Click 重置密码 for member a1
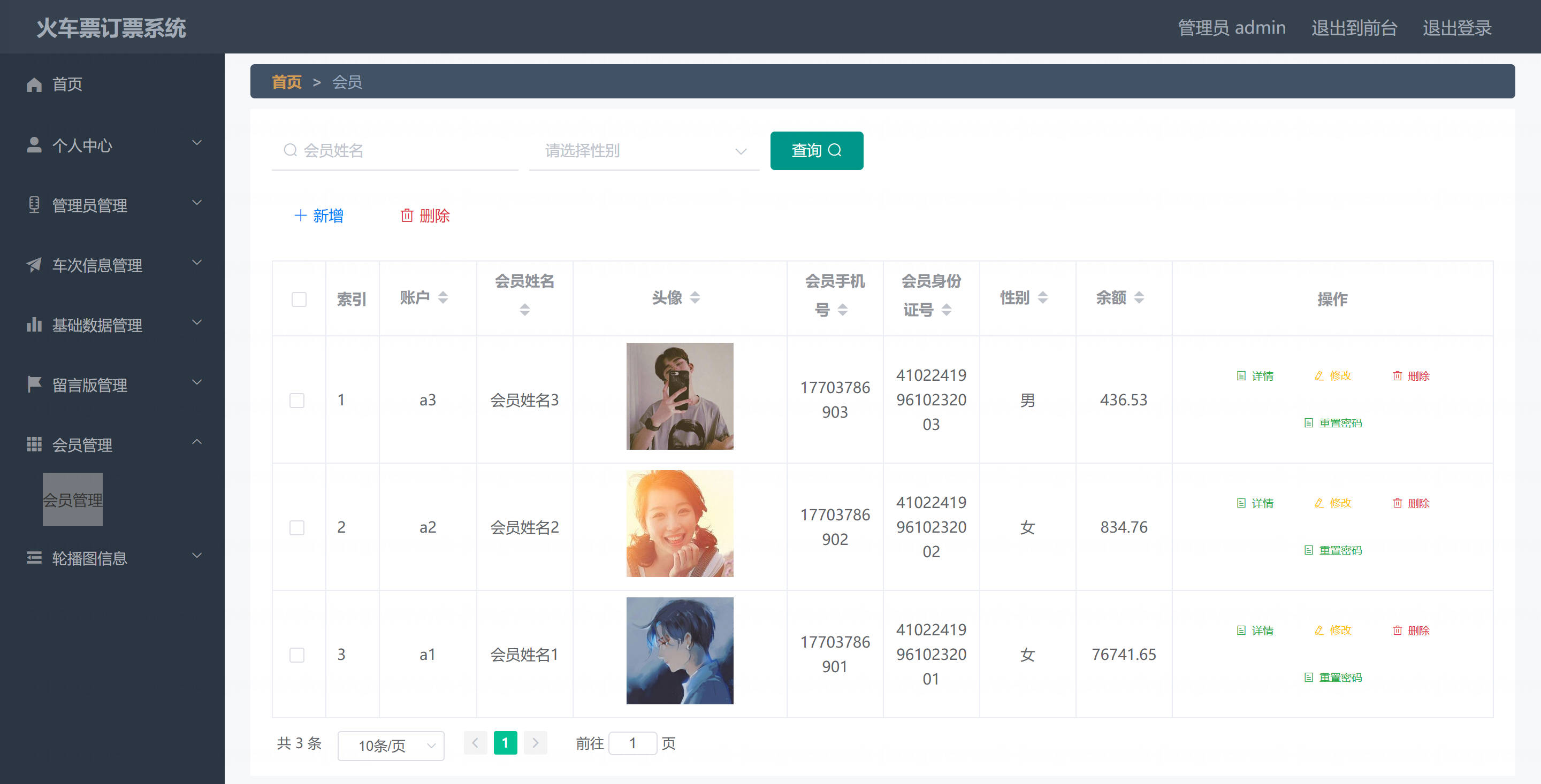This screenshot has height=784, width=1541. 1333,678
